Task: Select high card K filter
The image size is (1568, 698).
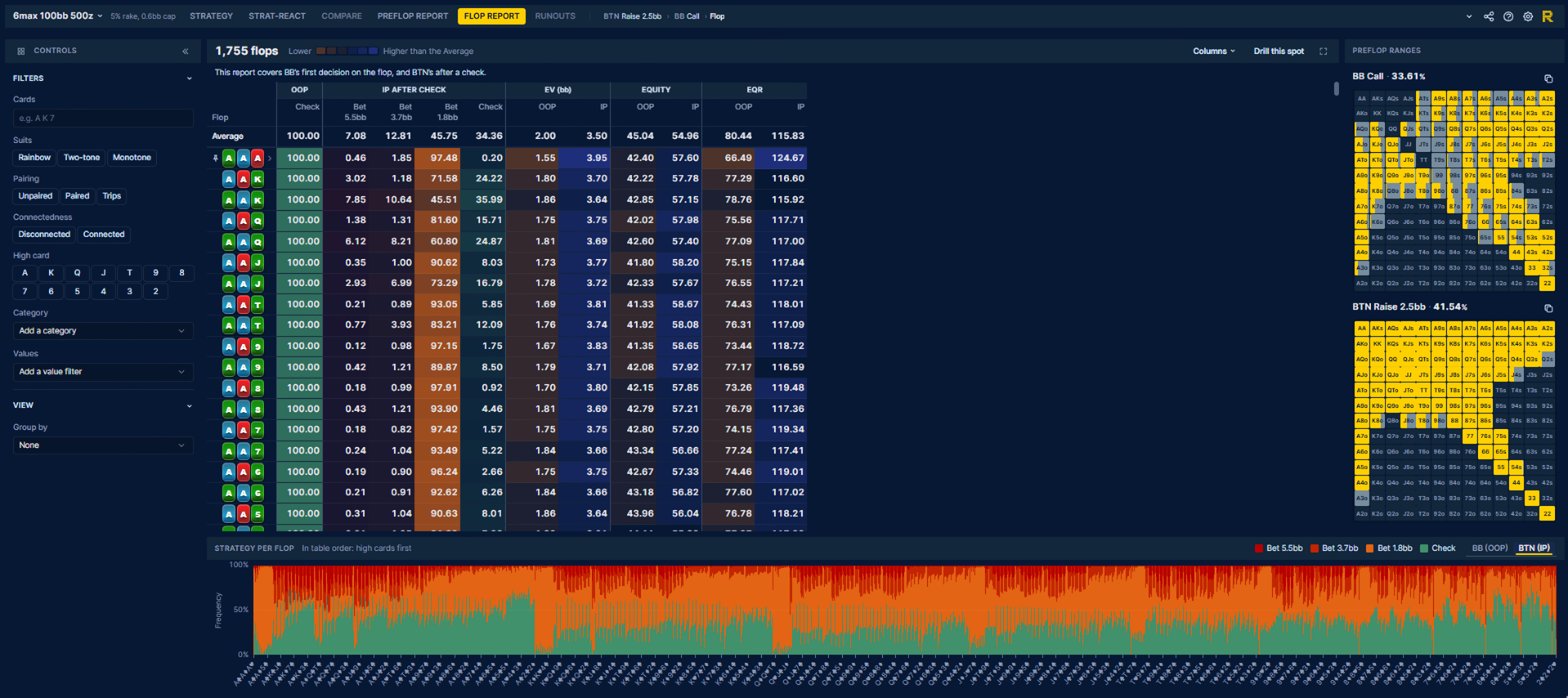Action: point(51,273)
